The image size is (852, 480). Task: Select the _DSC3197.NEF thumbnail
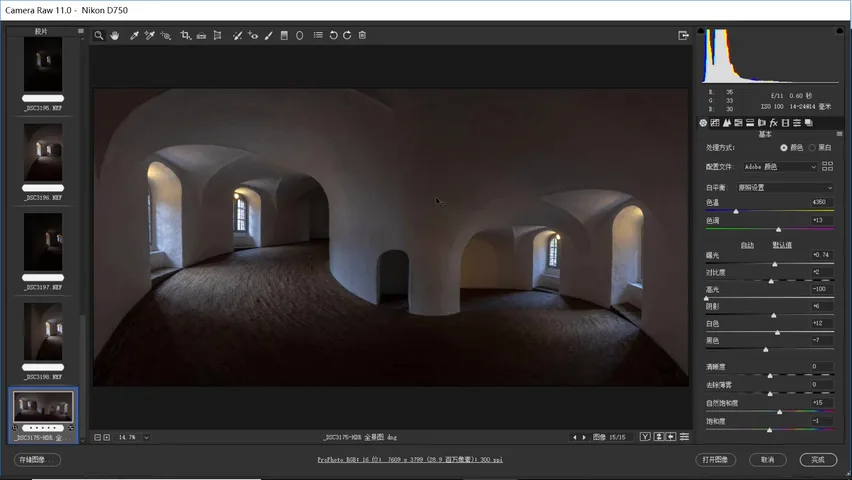[x=42, y=242]
